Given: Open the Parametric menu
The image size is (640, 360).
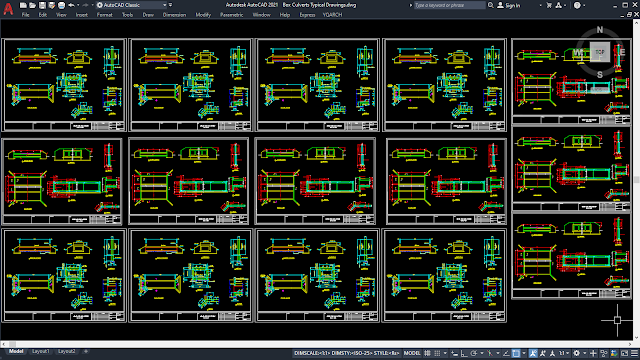Looking at the screenshot, I should pos(231,15).
